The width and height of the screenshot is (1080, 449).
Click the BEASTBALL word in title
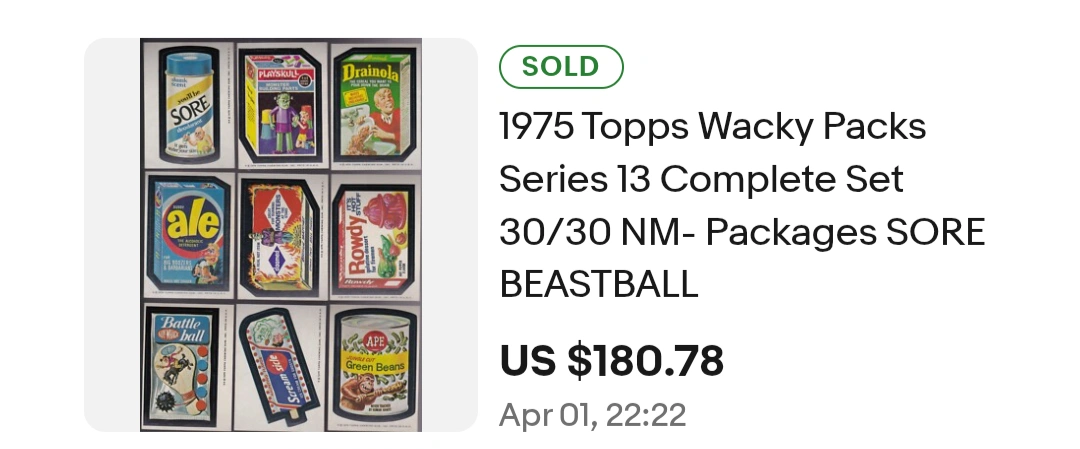[599, 284]
